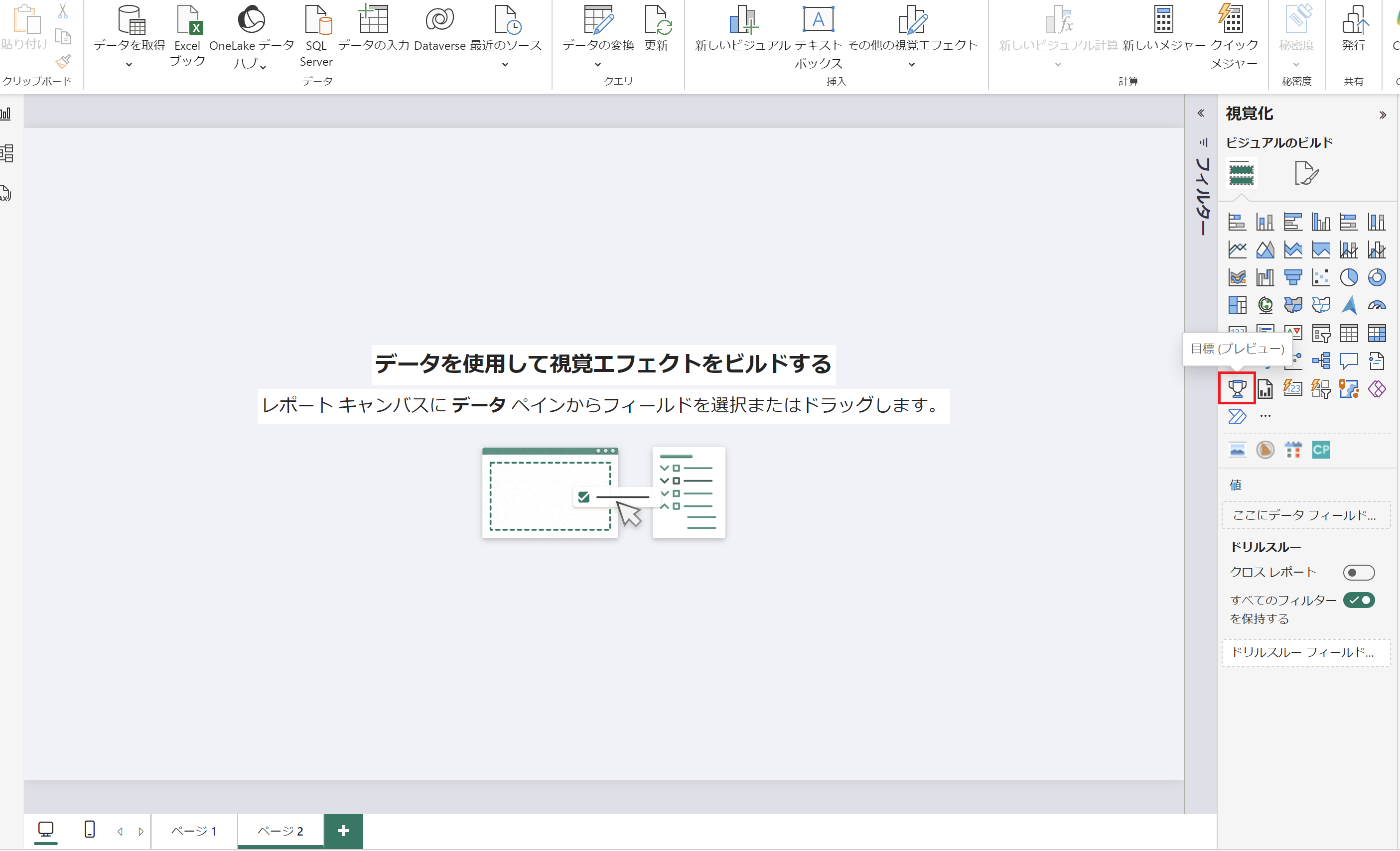Open the 最近のソース dropdown

505,64
